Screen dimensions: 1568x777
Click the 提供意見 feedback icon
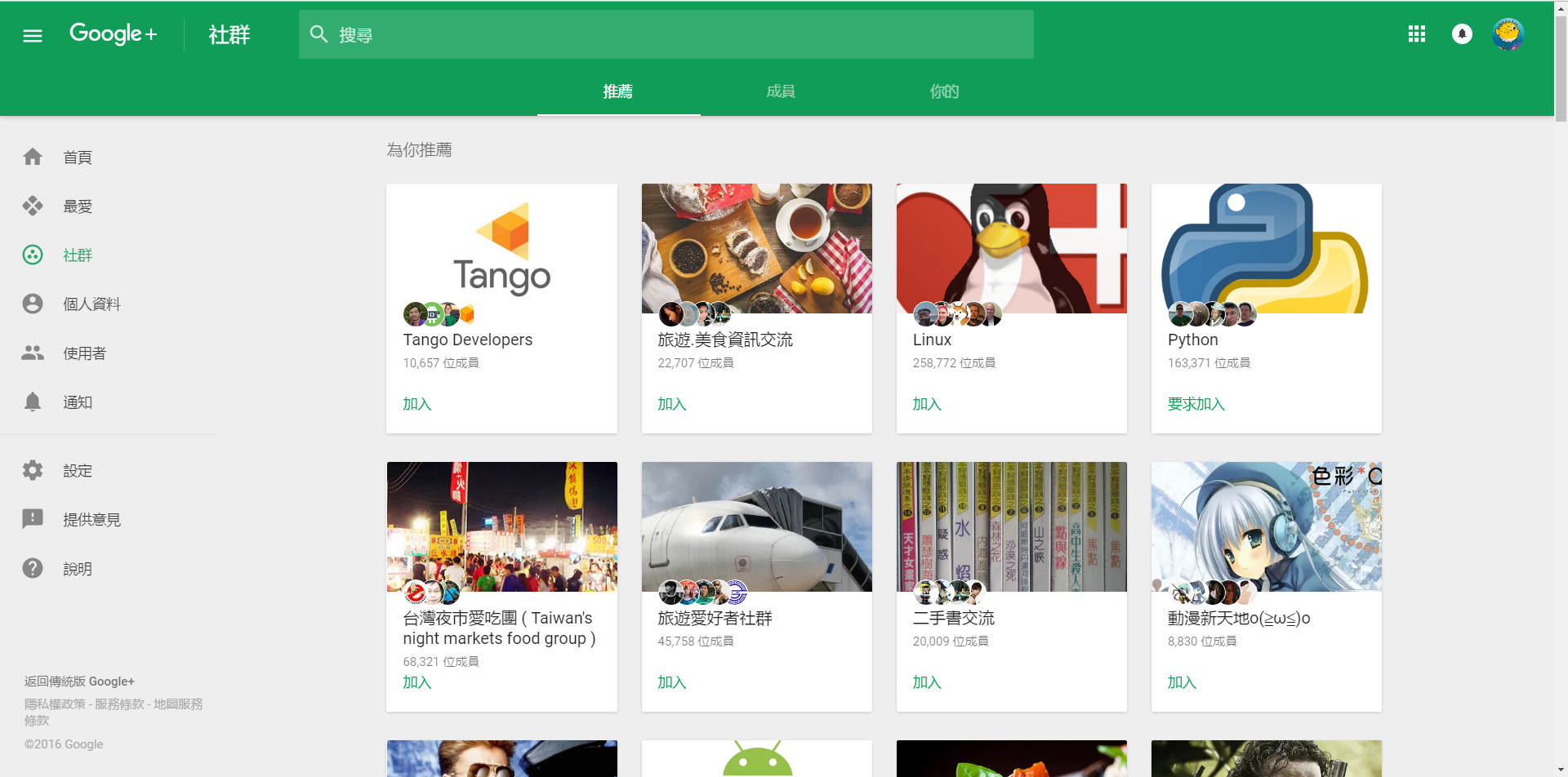33,519
